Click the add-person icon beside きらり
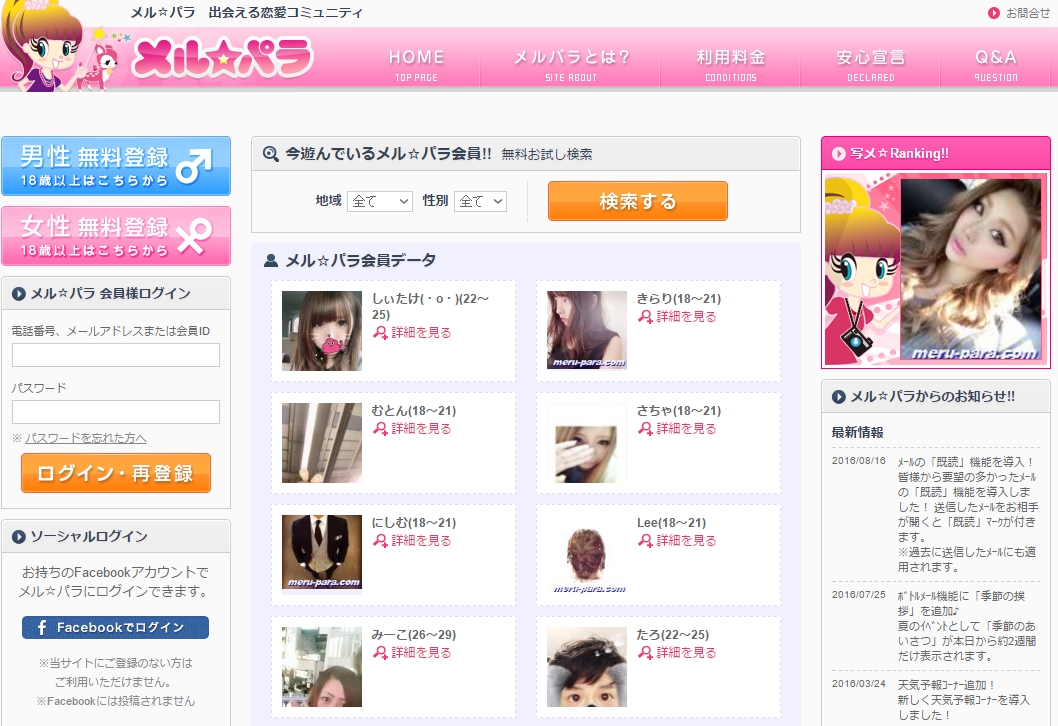Screen dimensions: 1058x726 pyautogui.click(x=645, y=317)
